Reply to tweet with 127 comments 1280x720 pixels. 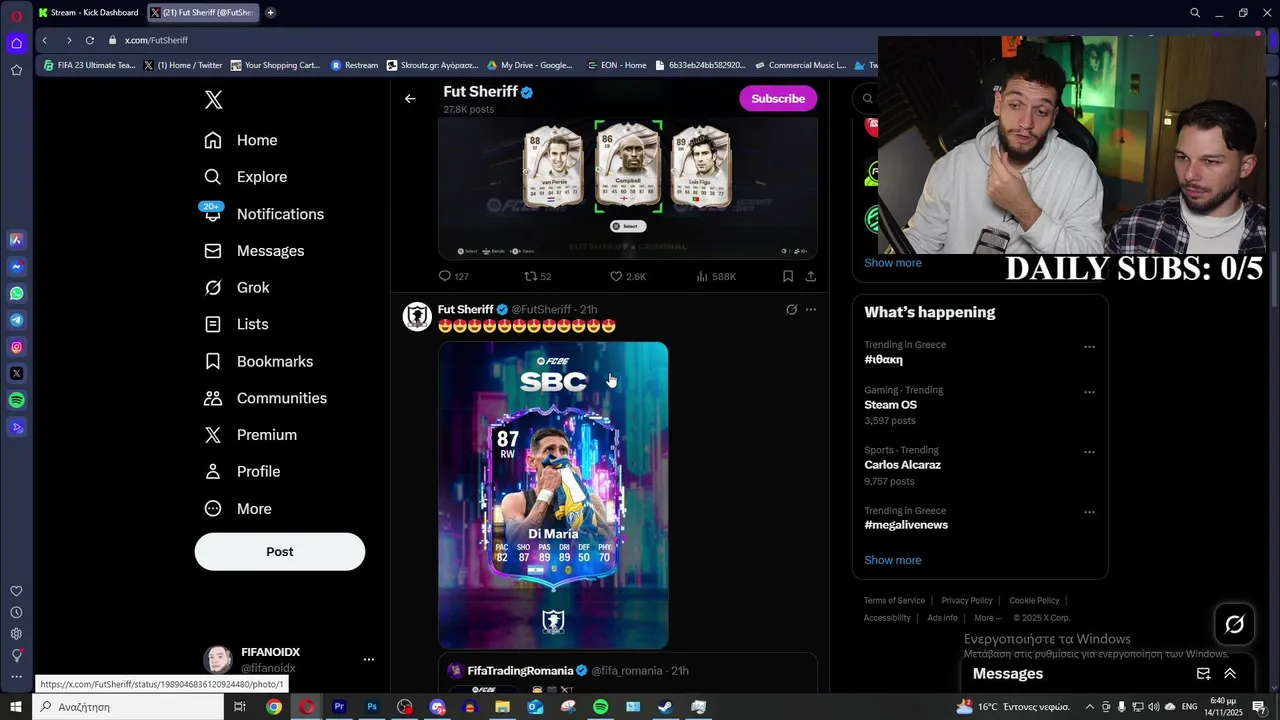coord(453,277)
